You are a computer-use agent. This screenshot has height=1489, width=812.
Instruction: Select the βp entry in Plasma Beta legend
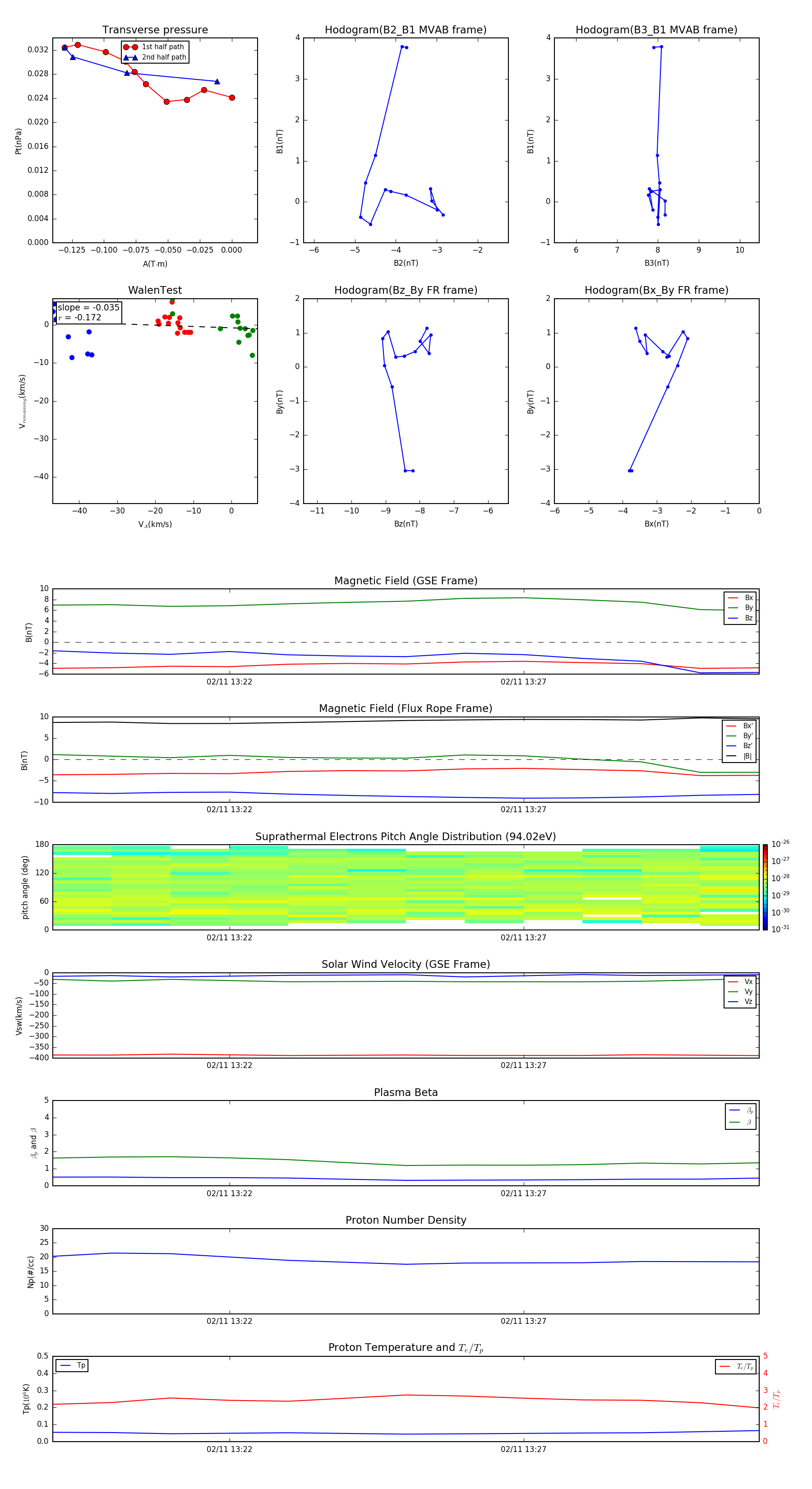tap(742, 1110)
